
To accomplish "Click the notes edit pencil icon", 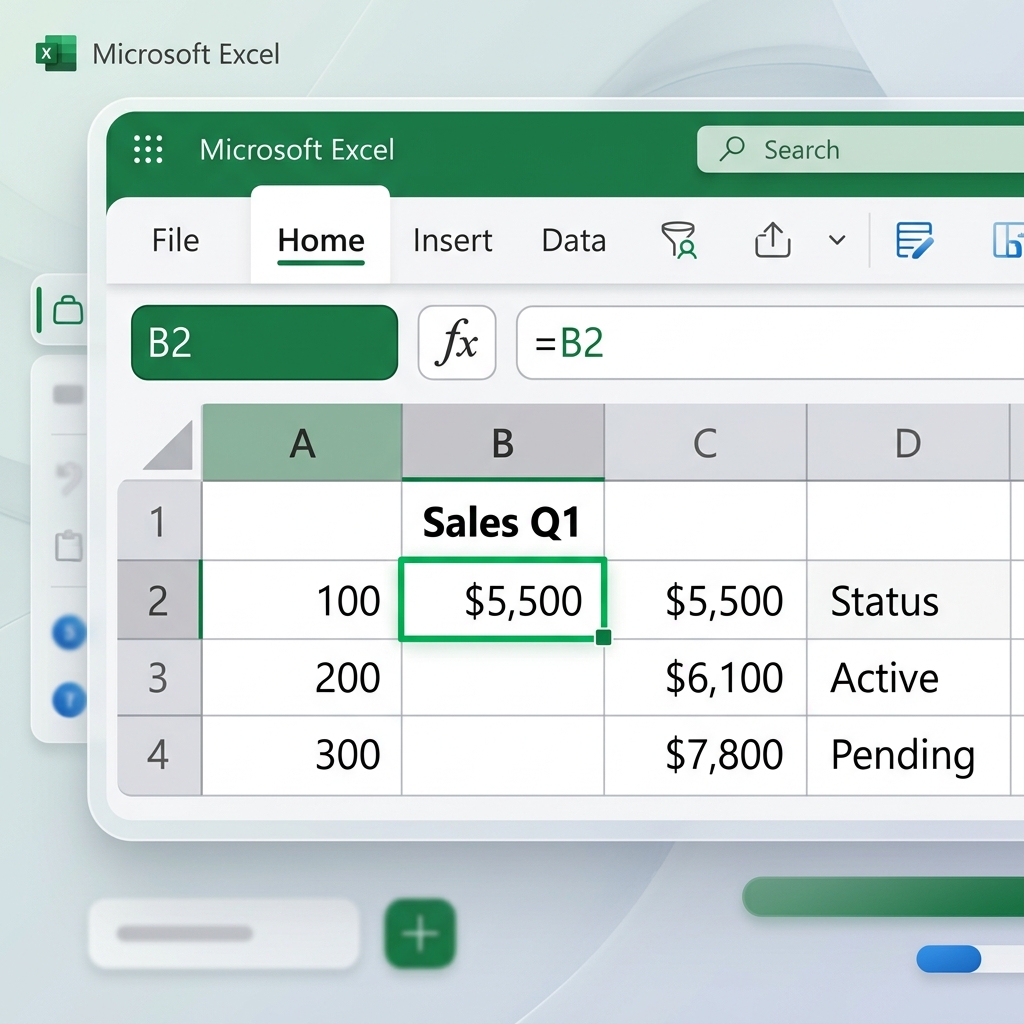I will coord(914,240).
